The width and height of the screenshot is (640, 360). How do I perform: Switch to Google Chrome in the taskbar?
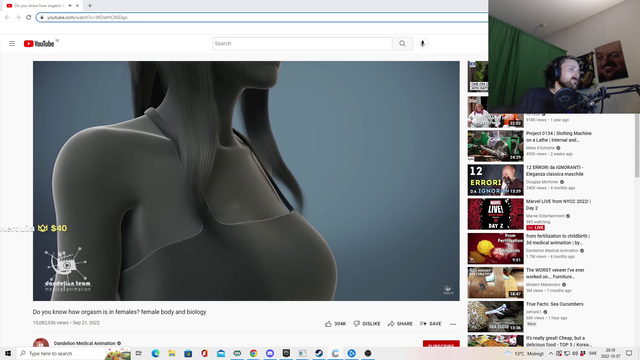pos(253,353)
